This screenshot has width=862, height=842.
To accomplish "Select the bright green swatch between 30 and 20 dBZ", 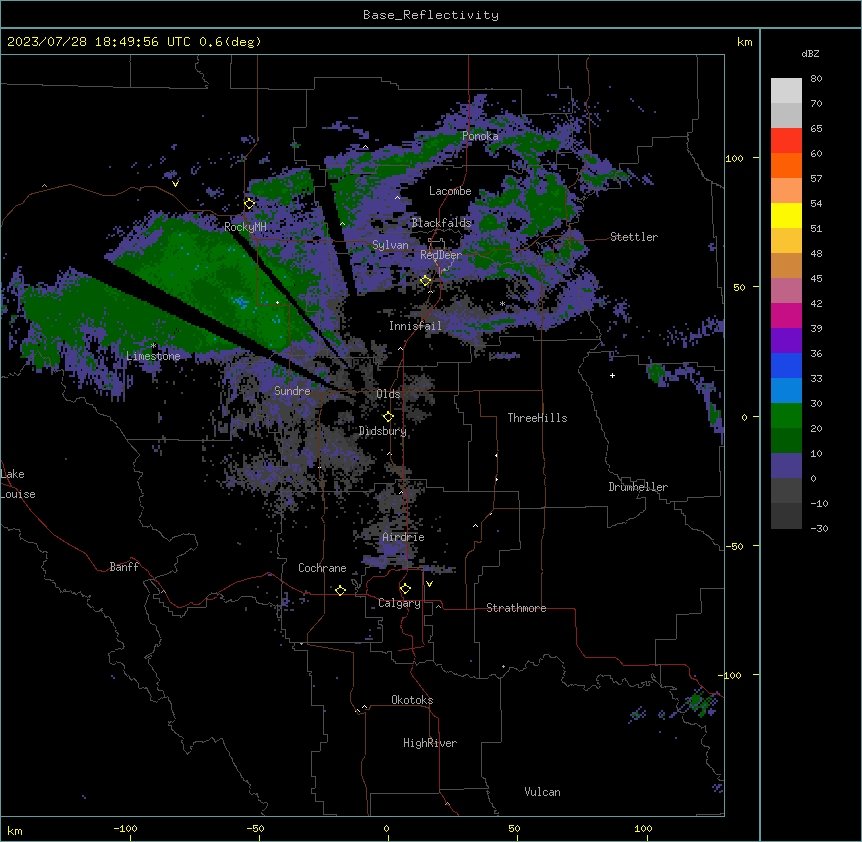I will coord(786,416).
